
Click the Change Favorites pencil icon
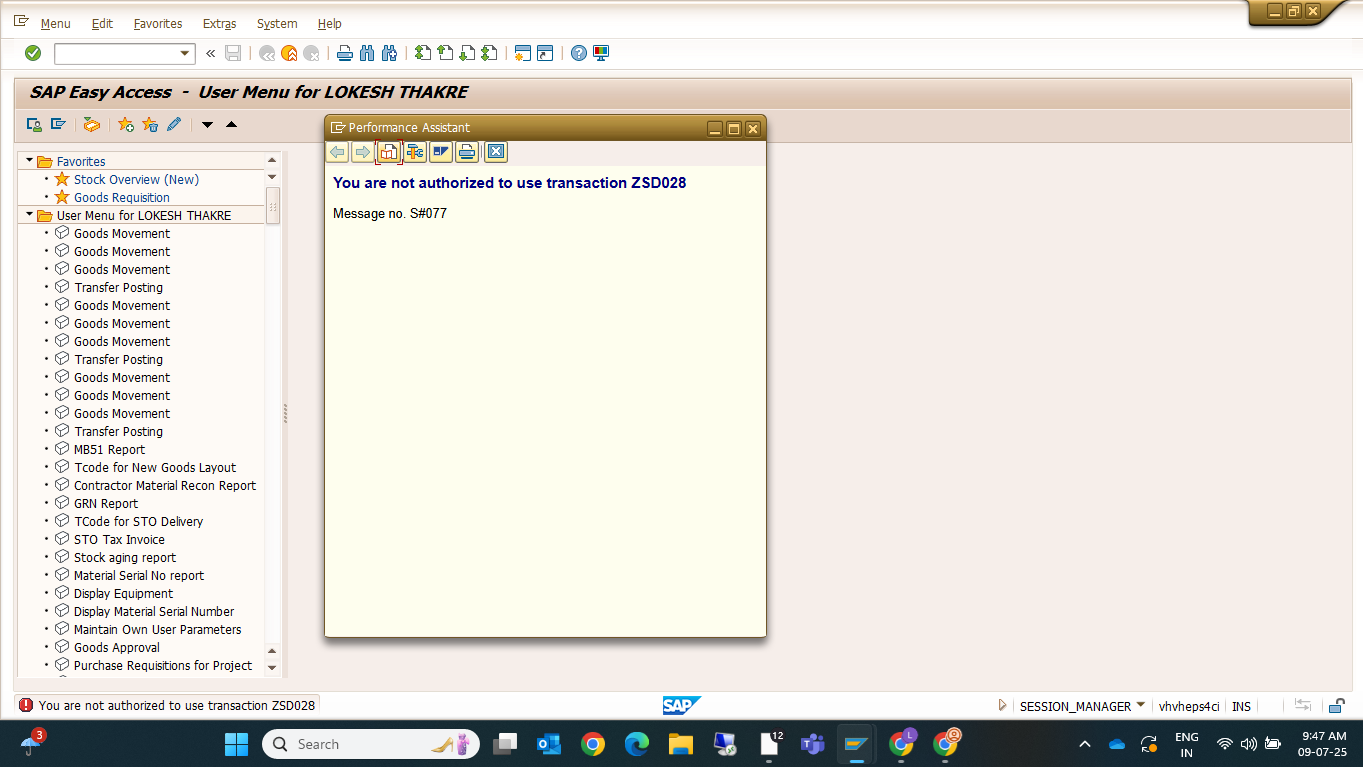[x=174, y=125]
